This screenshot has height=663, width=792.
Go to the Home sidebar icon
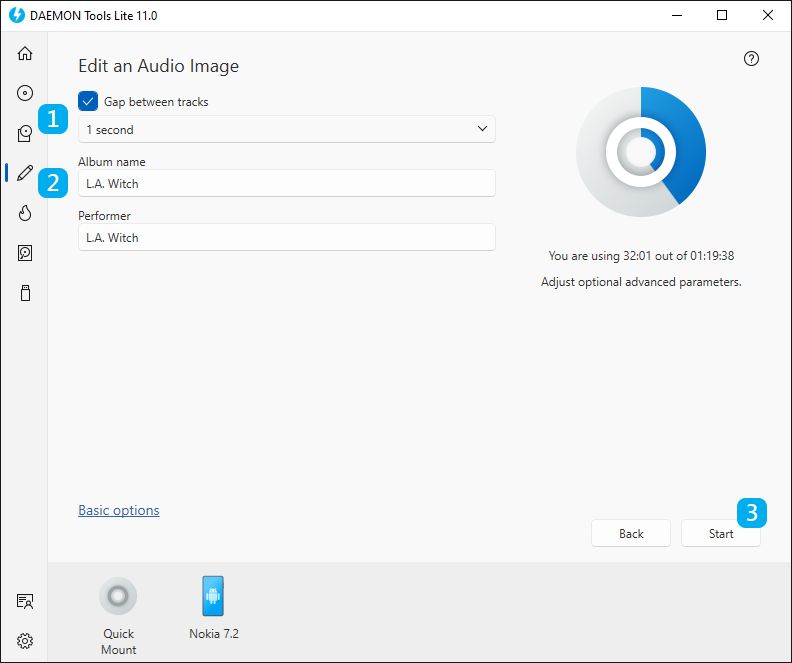(25, 53)
